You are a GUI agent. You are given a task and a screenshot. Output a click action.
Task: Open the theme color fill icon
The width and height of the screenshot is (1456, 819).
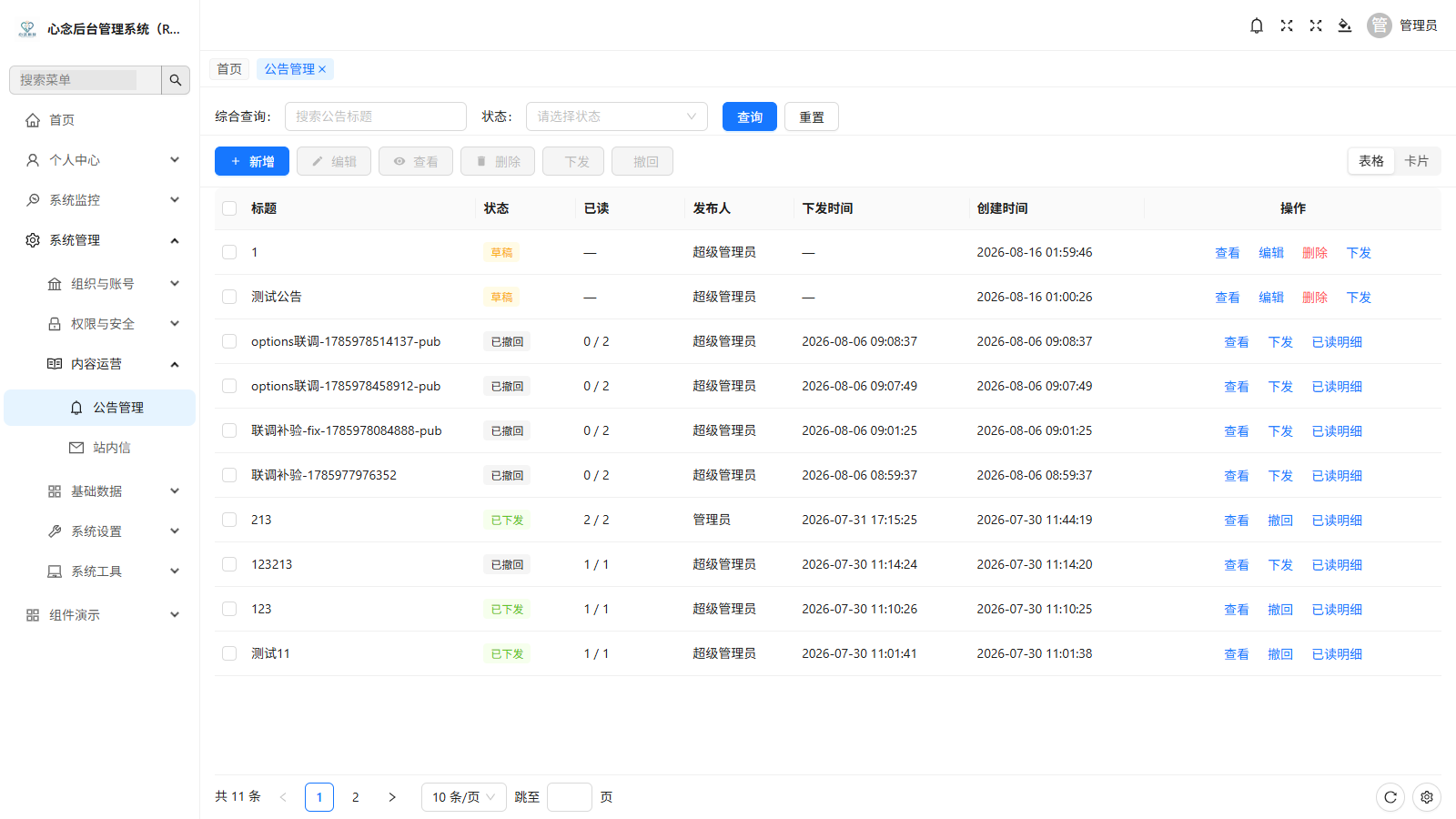pyautogui.click(x=1345, y=25)
